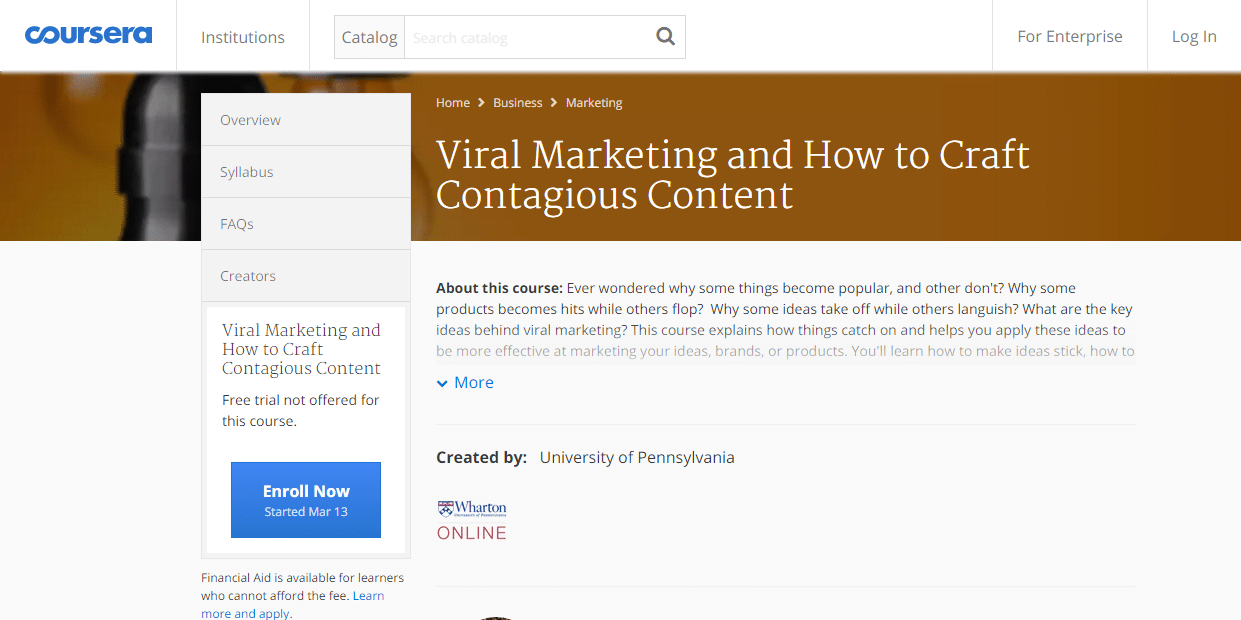Screen dimensions: 1241x620
Task: Click the 'About this course' description text
Action: pyautogui.click(x=785, y=320)
